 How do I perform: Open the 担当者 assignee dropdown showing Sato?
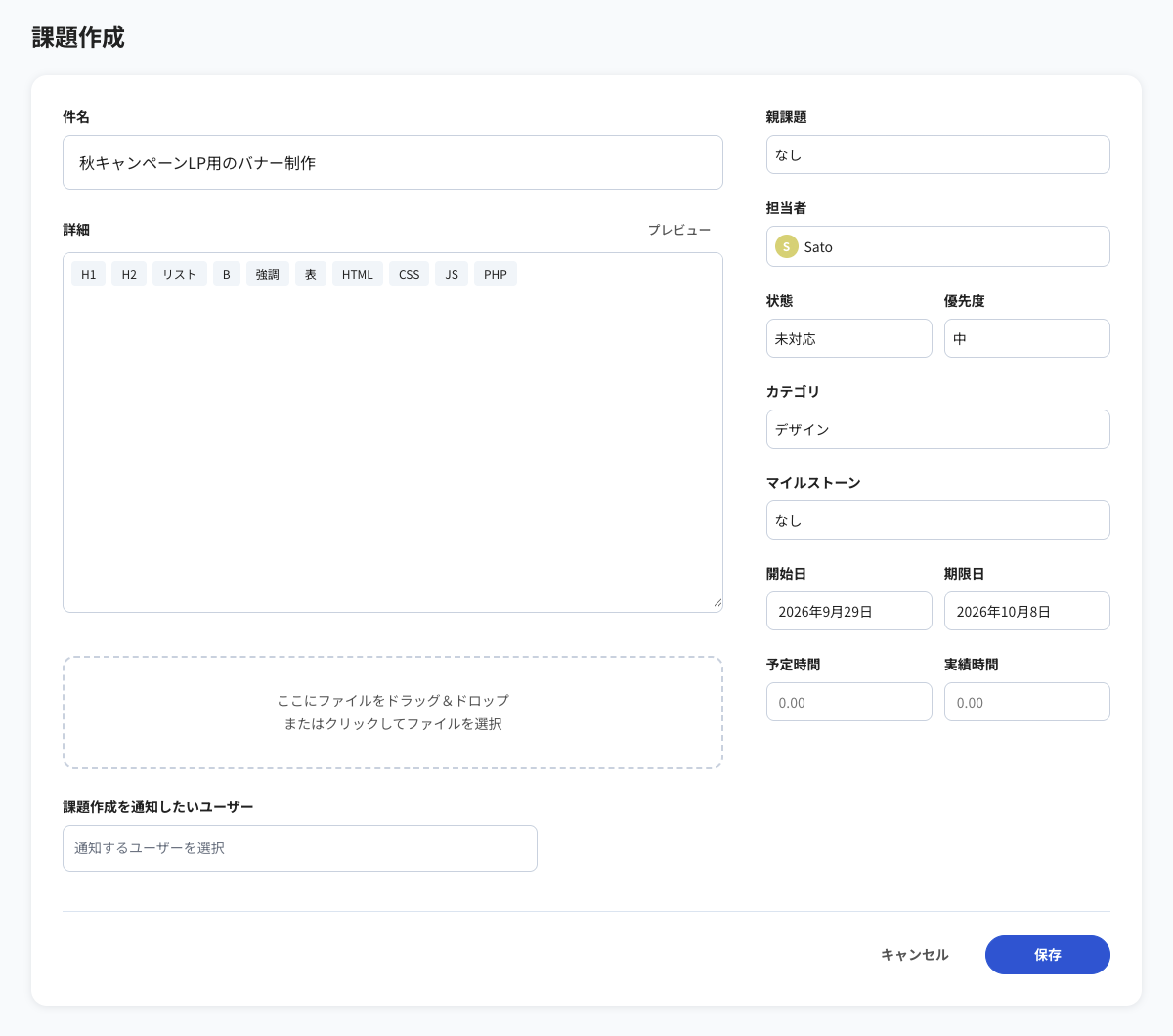pyautogui.click(x=938, y=246)
